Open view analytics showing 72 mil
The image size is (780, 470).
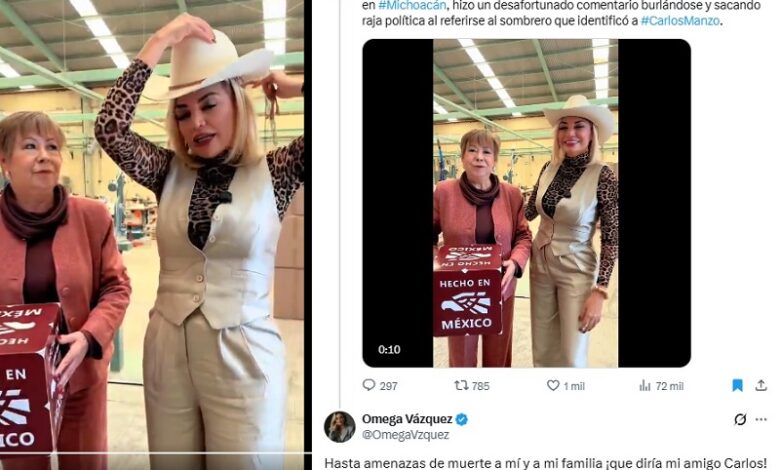pos(645,385)
